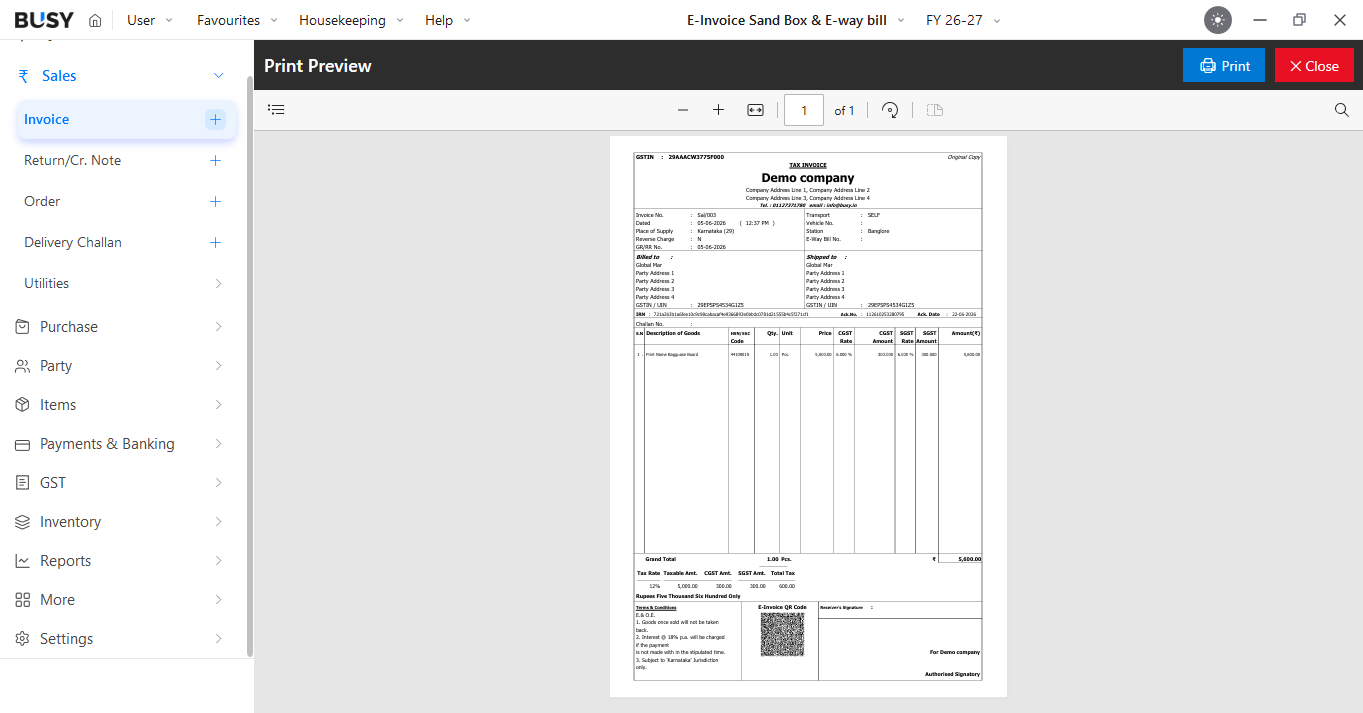Open search in the print preview
This screenshot has height=713, width=1363.
click(x=1342, y=110)
